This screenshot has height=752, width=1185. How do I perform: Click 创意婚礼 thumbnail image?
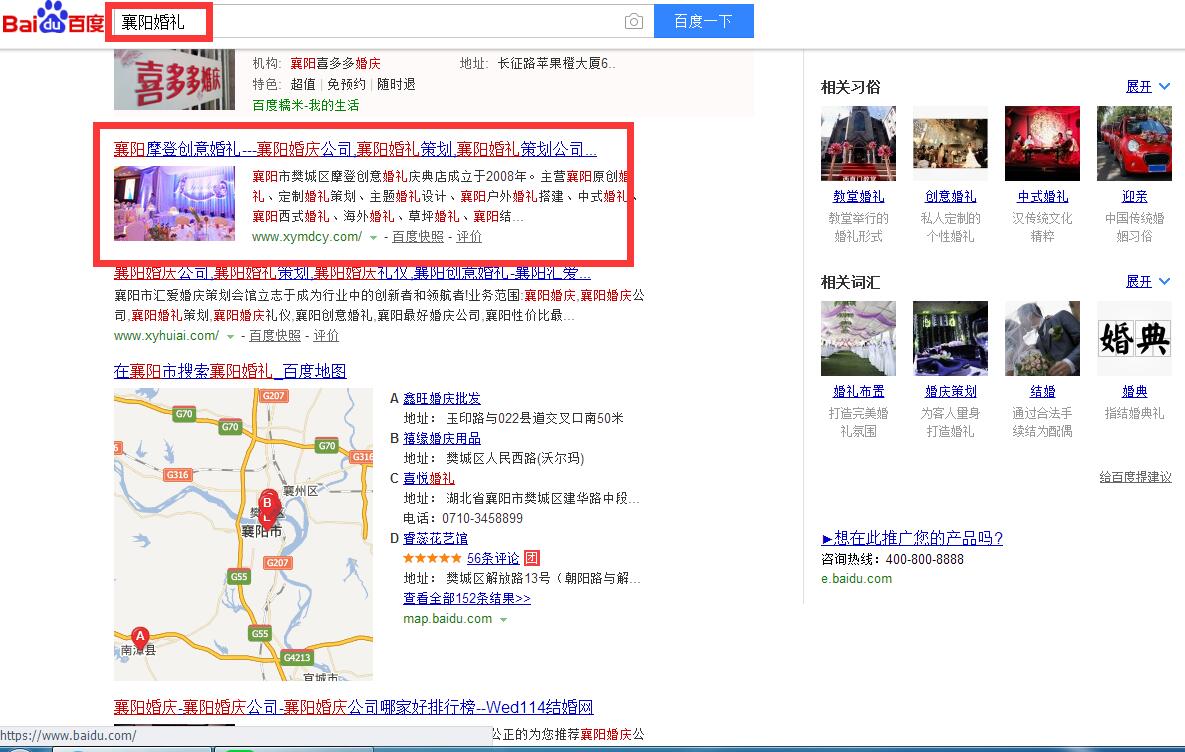[951, 143]
